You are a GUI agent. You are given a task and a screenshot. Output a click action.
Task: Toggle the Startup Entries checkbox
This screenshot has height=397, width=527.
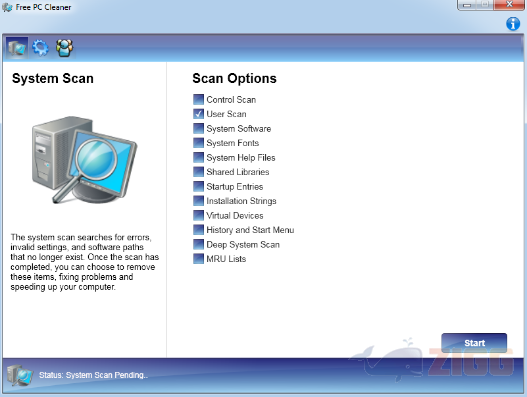point(198,186)
